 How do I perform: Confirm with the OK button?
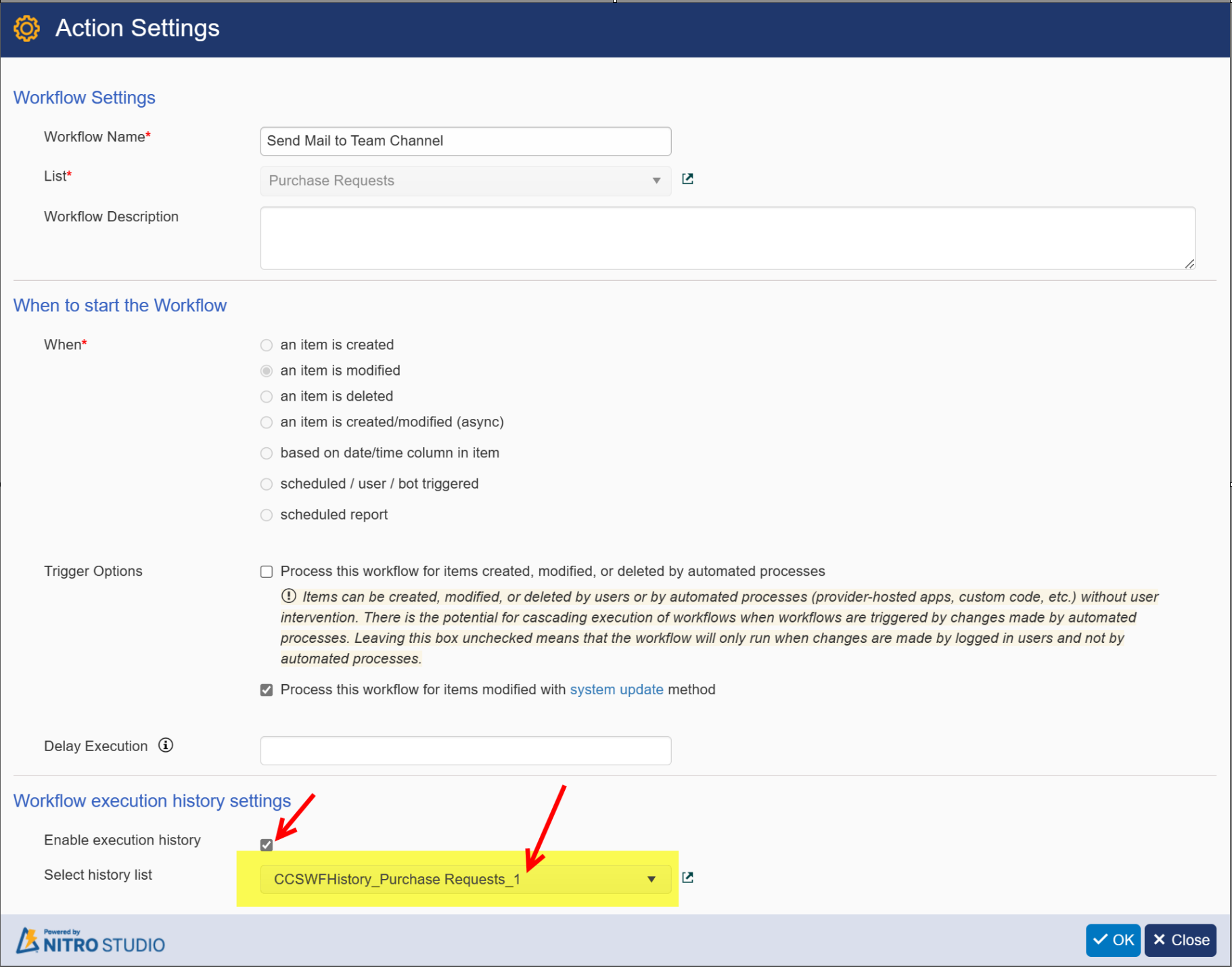(x=1113, y=940)
